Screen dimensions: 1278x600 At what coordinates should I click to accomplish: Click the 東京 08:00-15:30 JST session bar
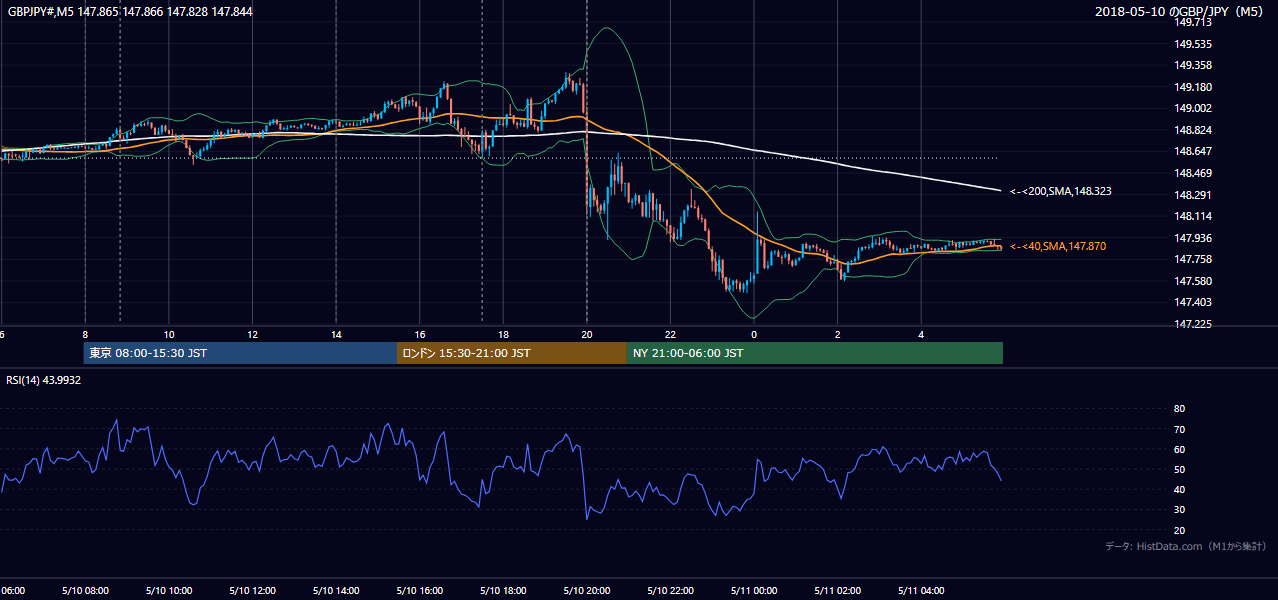click(x=240, y=353)
